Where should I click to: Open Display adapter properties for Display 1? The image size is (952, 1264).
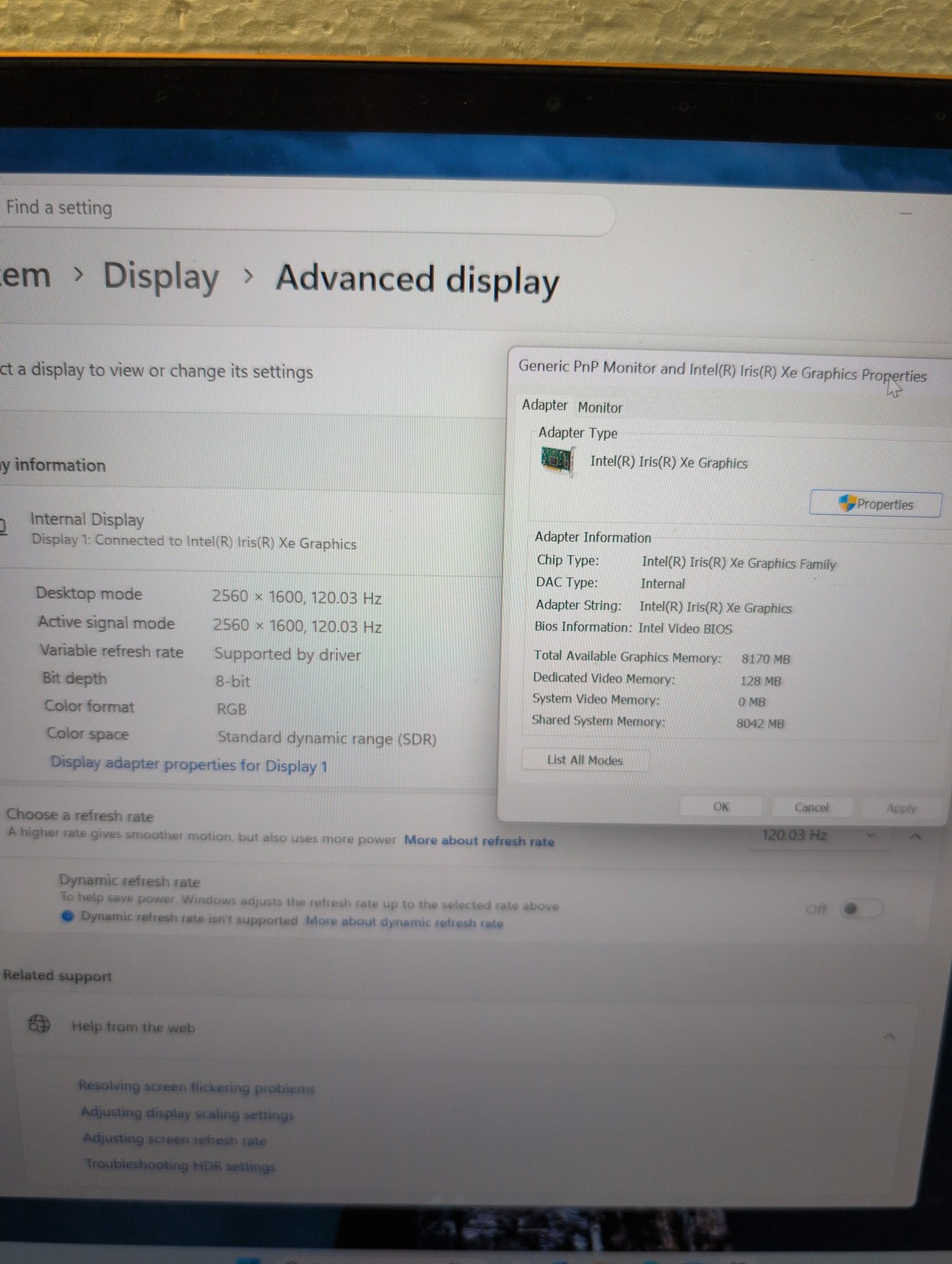click(x=189, y=764)
